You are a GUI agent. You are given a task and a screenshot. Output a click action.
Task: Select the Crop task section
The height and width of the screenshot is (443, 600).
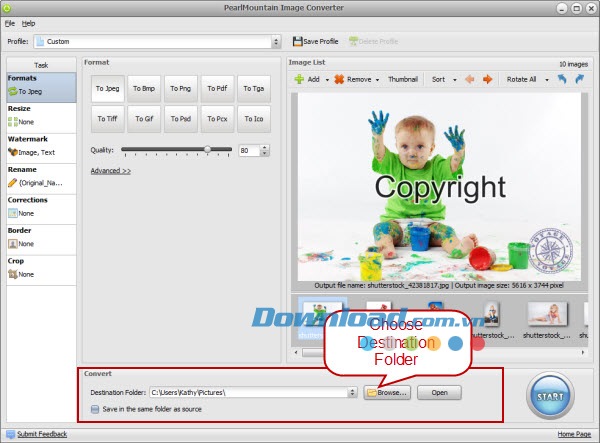[x=41, y=270]
